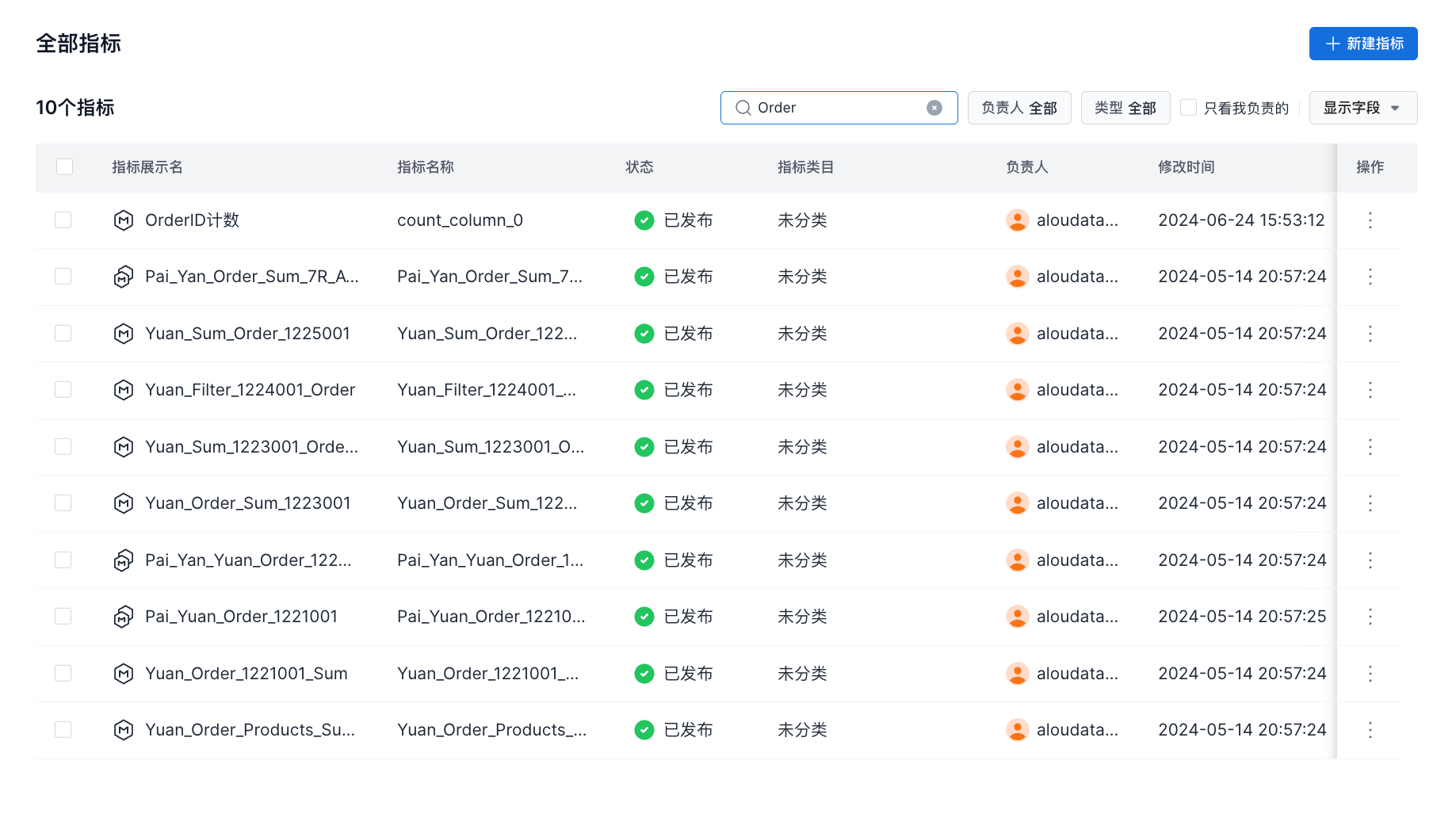1456x814 pixels.
Task: Click into the search field containing Order
Action: [836, 108]
